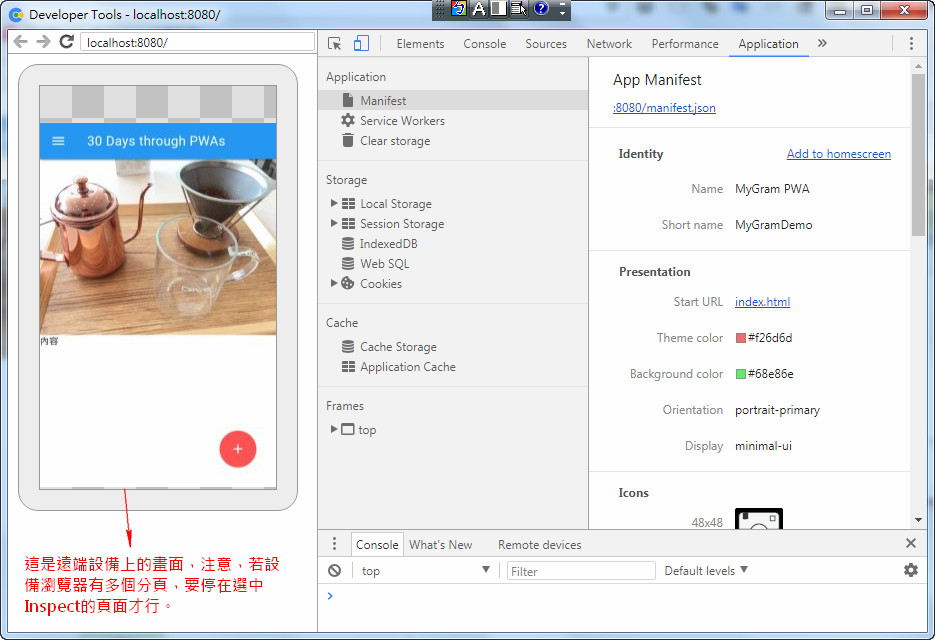Open the What's New tab
This screenshot has height=640, width=935.
[440, 544]
